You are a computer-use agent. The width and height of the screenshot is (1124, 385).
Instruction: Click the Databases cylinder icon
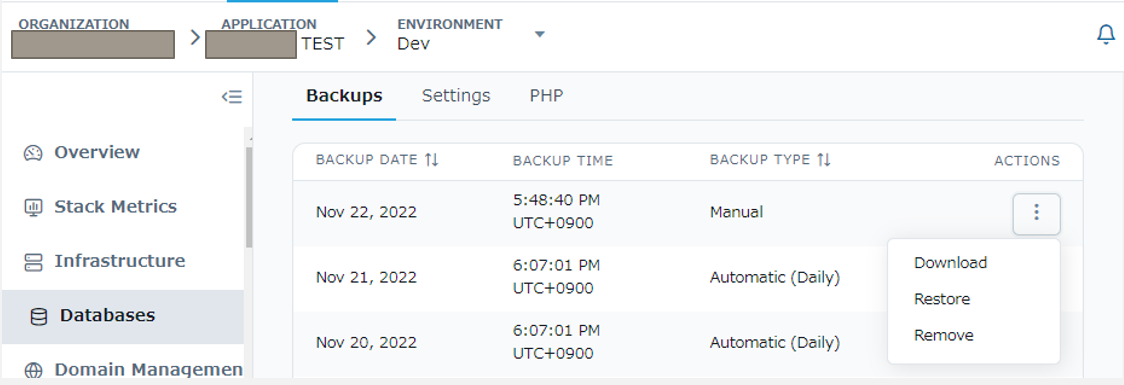[39, 316]
